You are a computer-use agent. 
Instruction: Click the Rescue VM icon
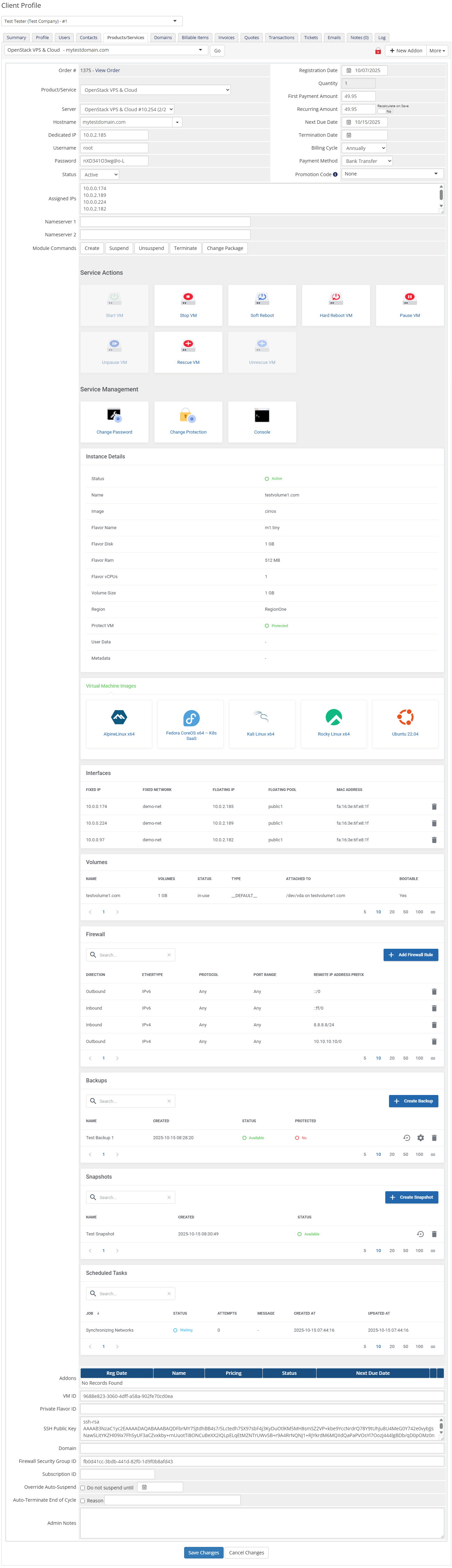[188, 345]
